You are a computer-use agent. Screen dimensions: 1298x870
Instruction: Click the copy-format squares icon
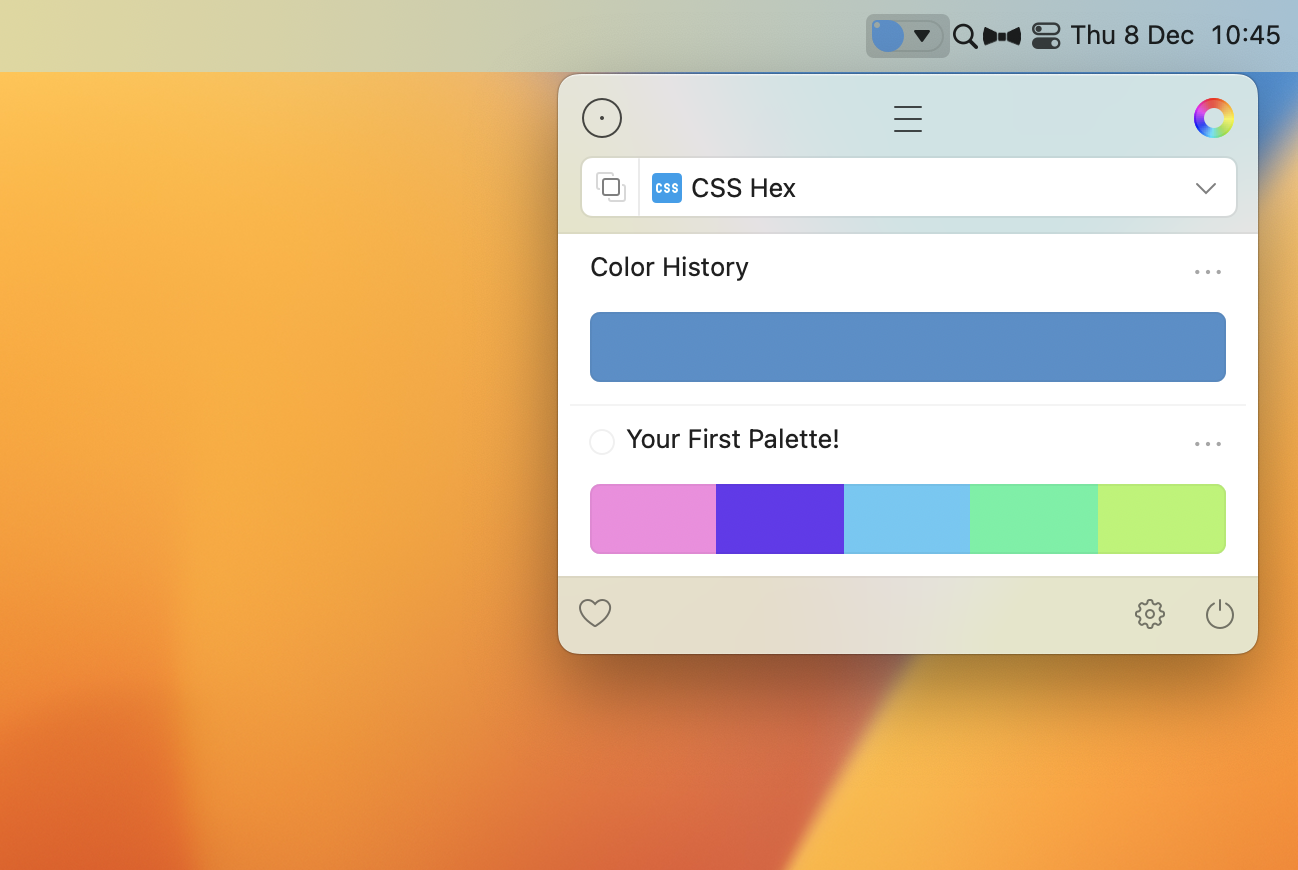point(611,188)
